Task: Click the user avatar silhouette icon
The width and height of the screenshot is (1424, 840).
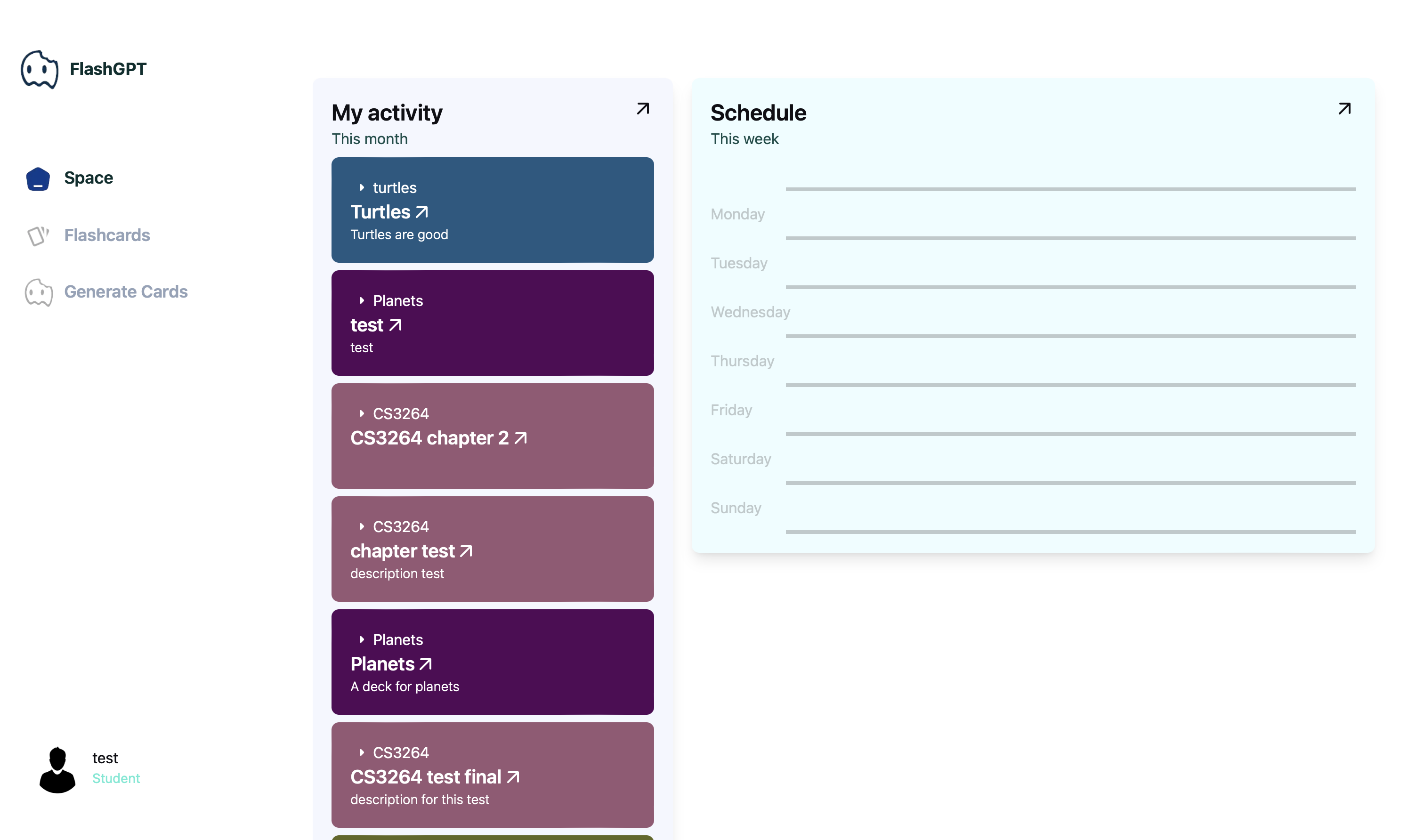Action: [57, 770]
